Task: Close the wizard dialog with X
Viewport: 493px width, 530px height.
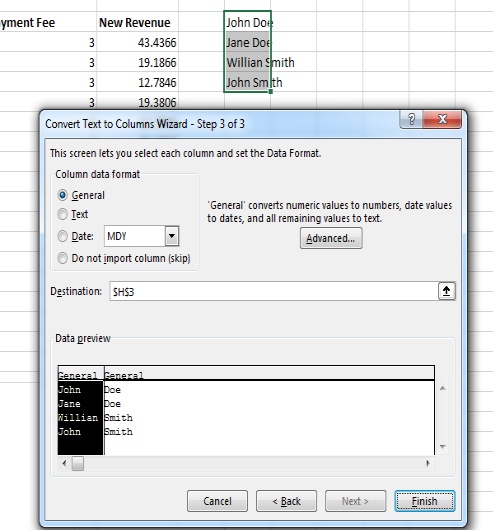Action: tap(442, 119)
